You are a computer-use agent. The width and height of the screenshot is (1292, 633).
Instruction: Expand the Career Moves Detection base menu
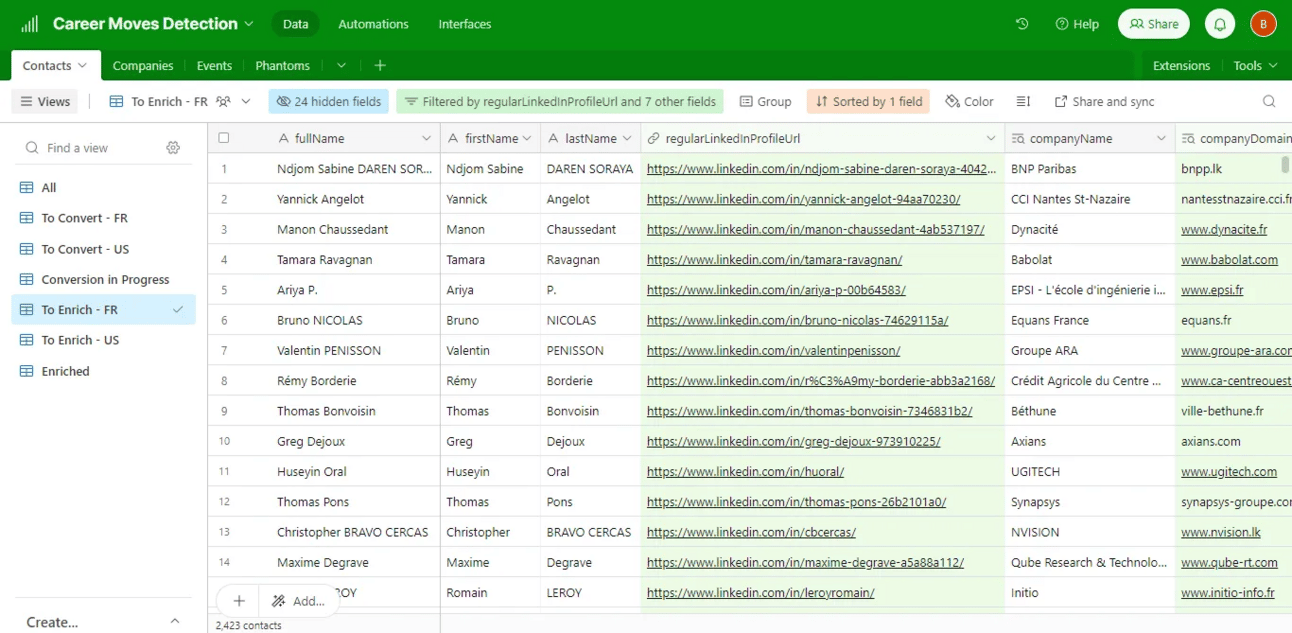(249, 24)
